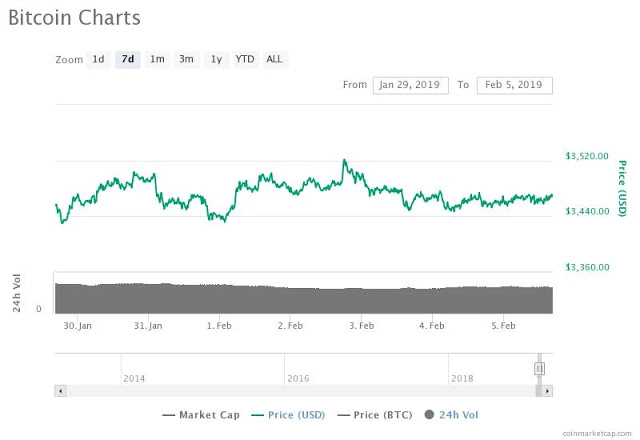Set chart zoom to 1y

tap(216, 59)
